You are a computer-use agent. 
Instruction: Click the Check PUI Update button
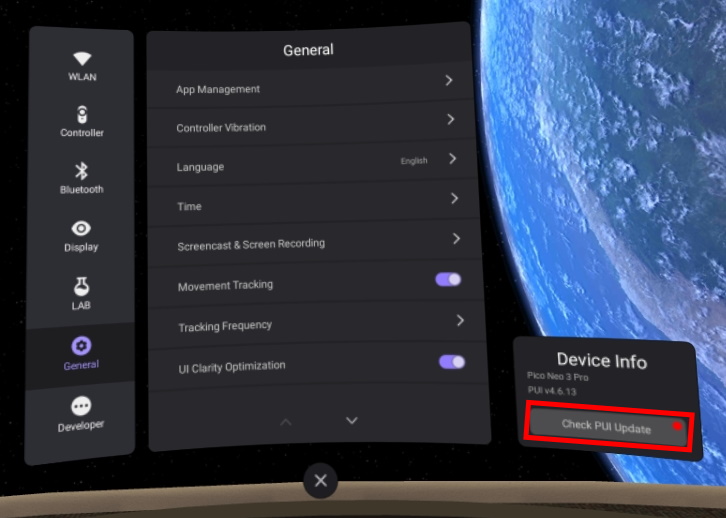point(608,427)
